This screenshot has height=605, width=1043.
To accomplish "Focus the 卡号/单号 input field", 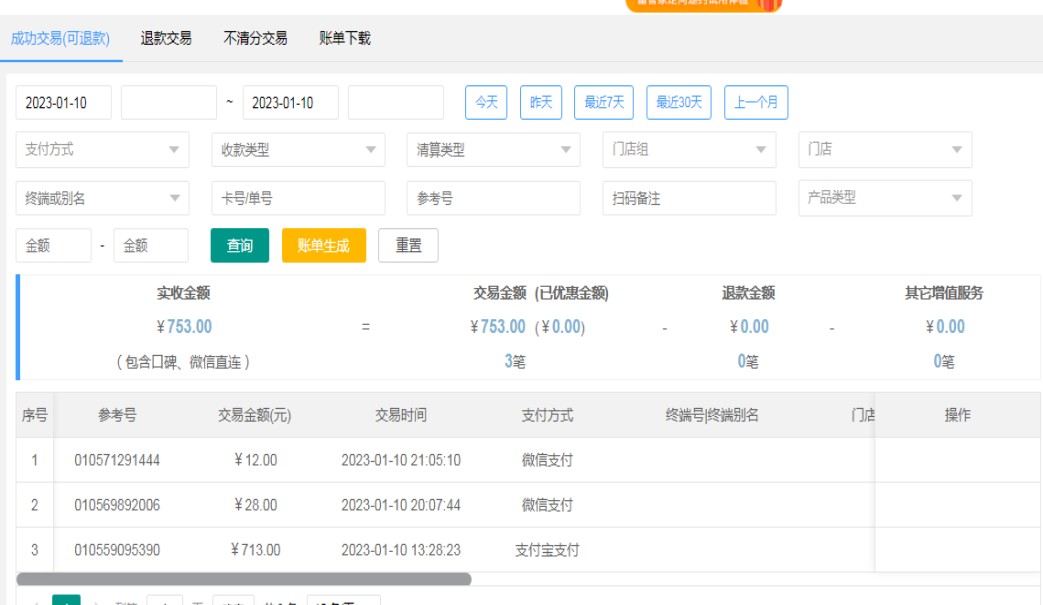I will [298, 198].
